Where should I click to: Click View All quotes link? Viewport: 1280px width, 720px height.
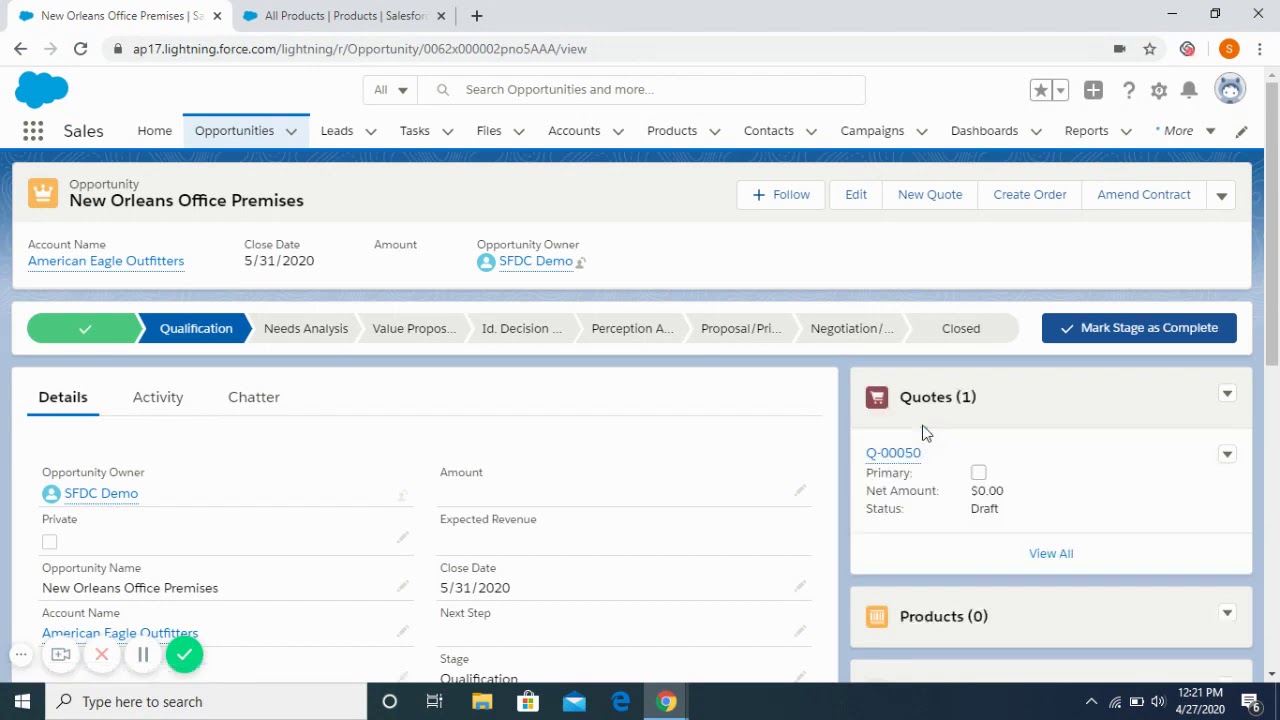click(1051, 553)
